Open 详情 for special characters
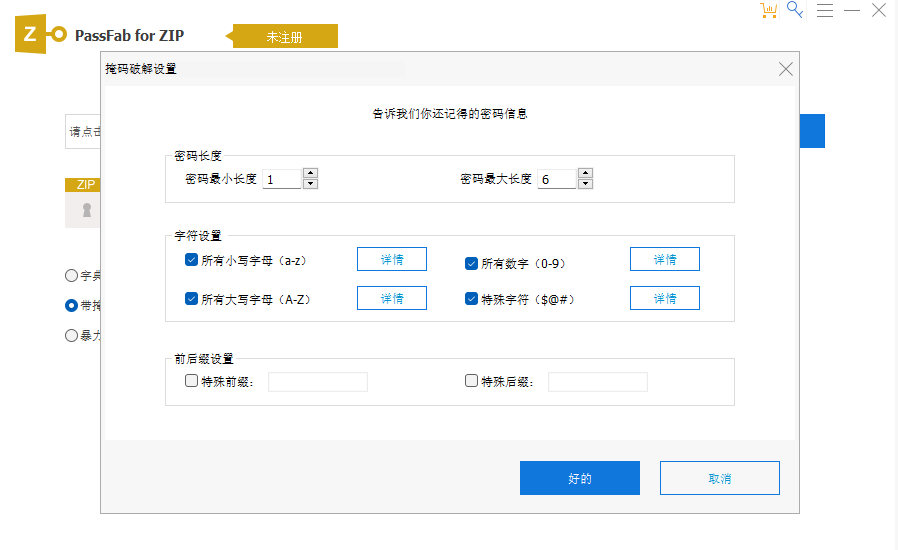 tap(665, 298)
